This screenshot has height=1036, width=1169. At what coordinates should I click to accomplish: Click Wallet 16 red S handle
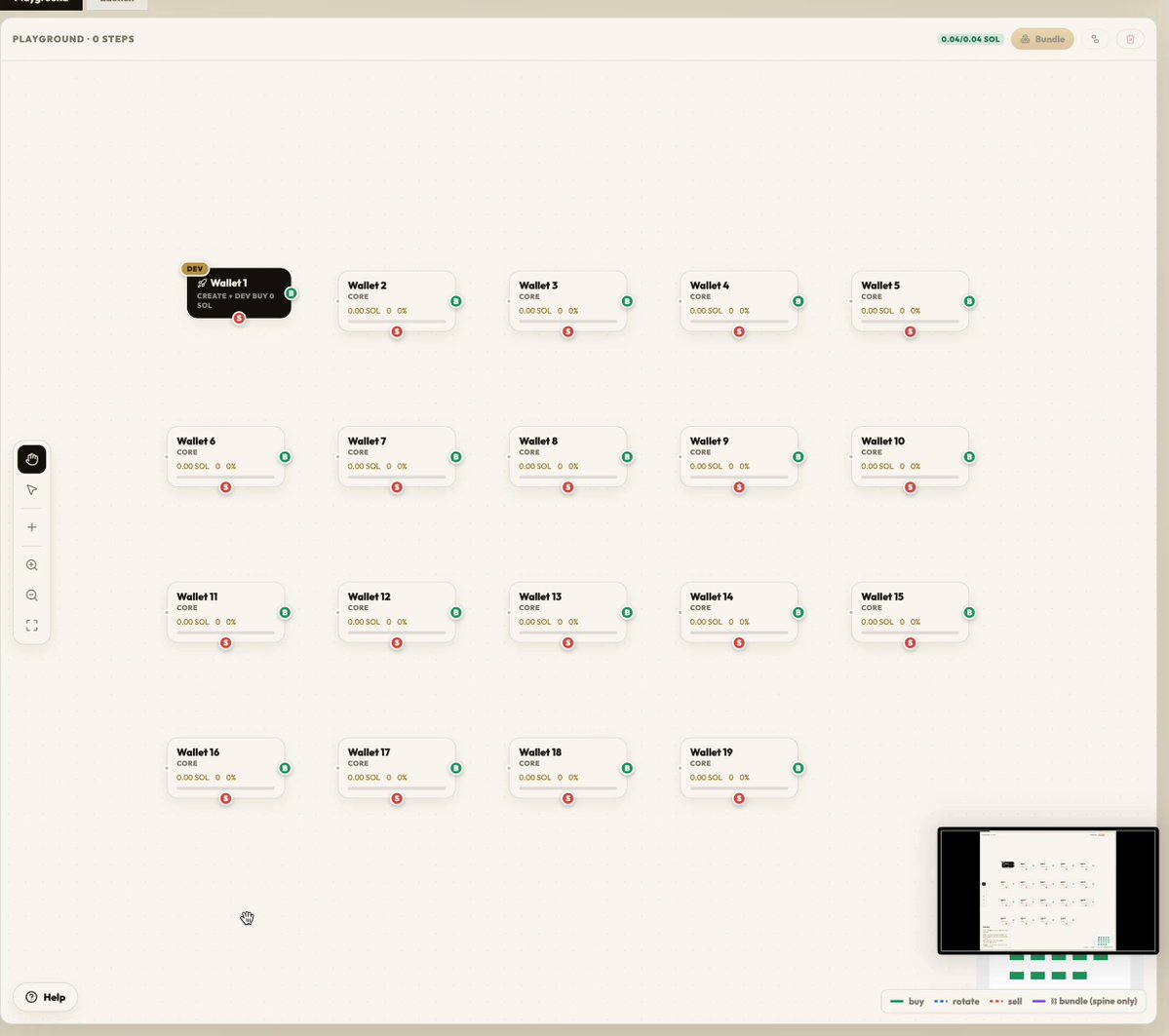tap(226, 799)
